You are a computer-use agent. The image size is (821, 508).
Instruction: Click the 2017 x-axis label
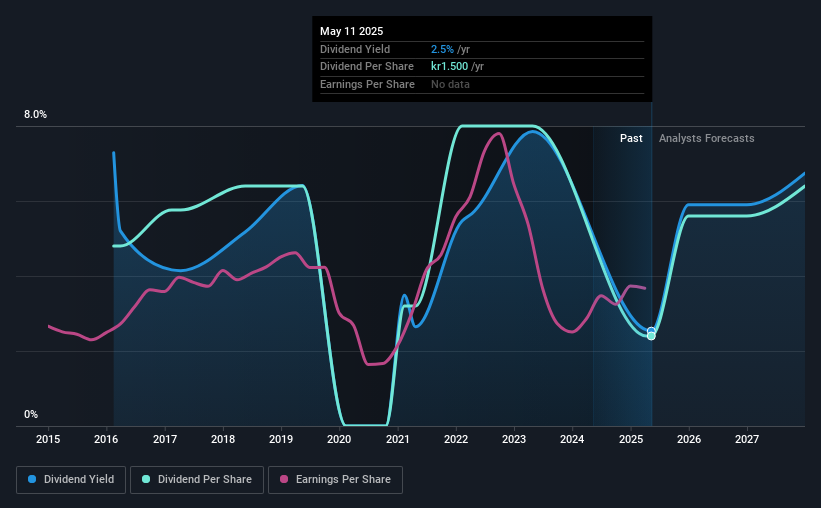click(x=164, y=439)
